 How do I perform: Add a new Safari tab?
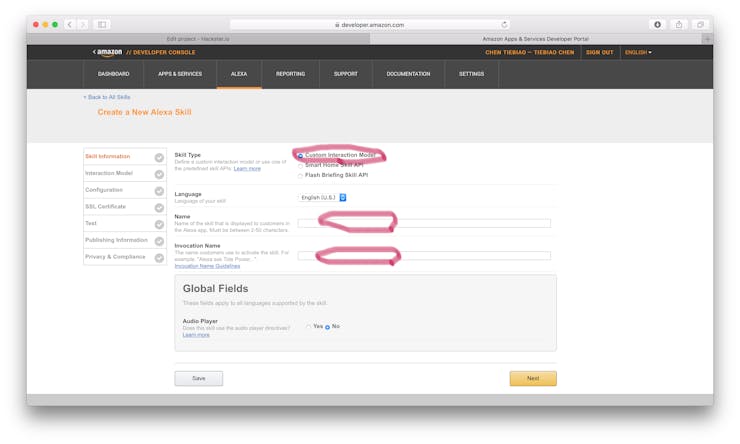pyautogui.click(x=707, y=39)
